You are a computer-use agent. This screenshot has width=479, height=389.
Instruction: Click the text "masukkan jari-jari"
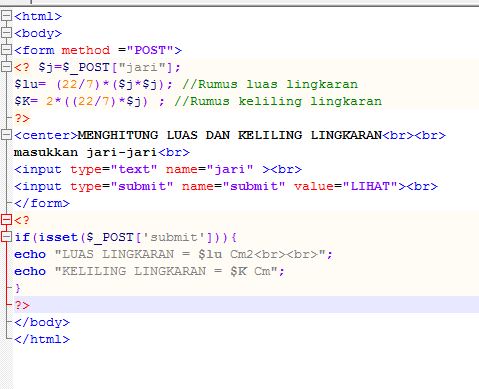pos(86,152)
